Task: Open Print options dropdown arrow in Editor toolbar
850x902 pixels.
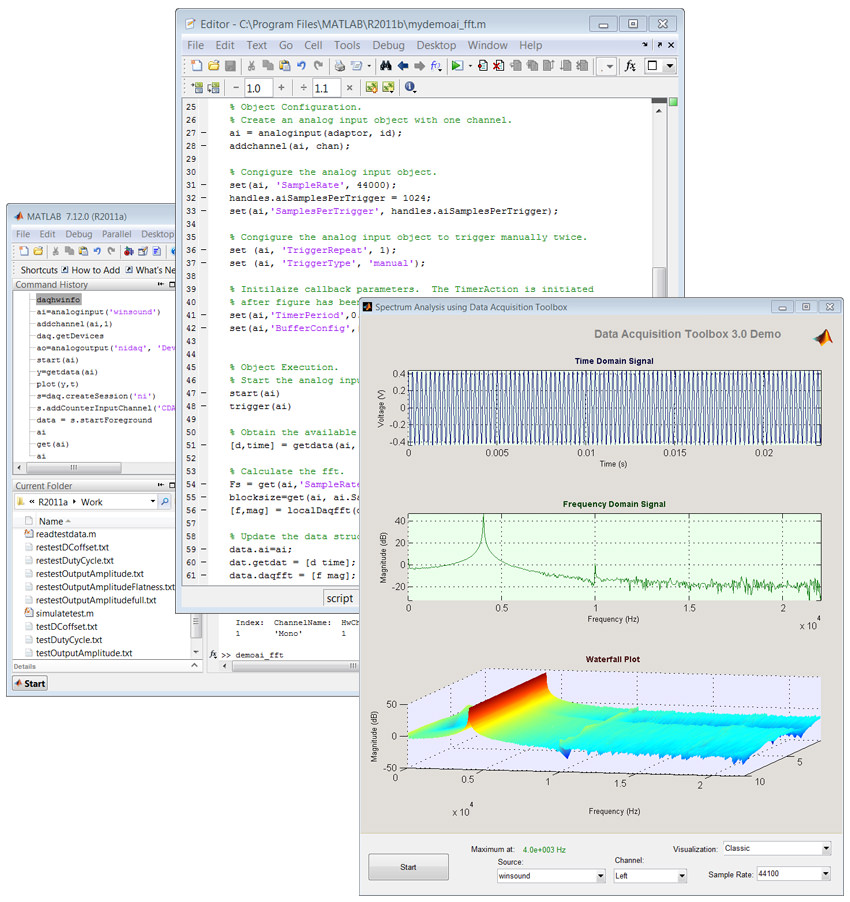Action: [369, 66]
